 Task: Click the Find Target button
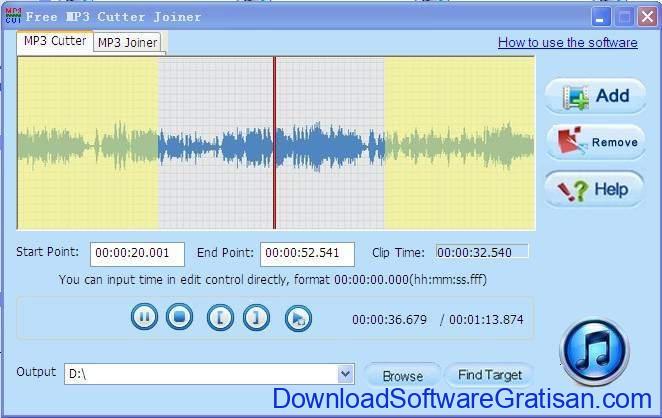click(490, 375)
